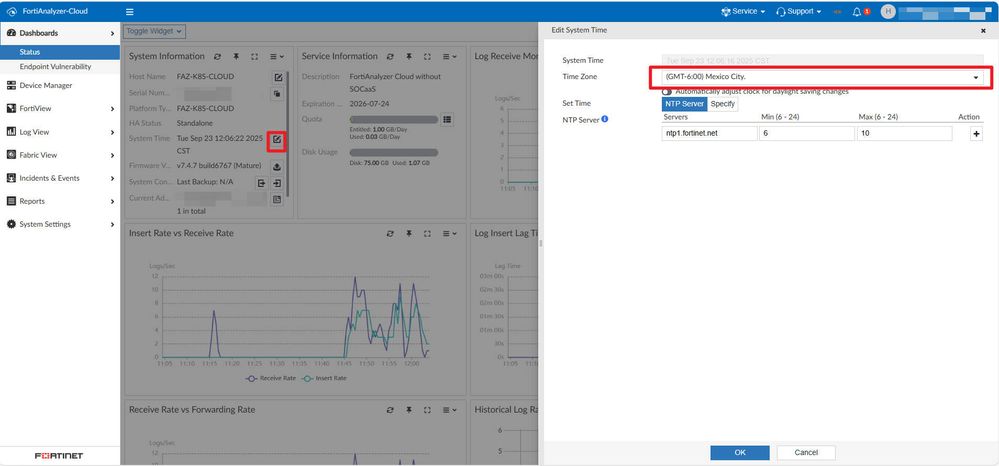Maximize the Insert Rate vs Receive Rate widget
The image size is (999, 466).
428,233
